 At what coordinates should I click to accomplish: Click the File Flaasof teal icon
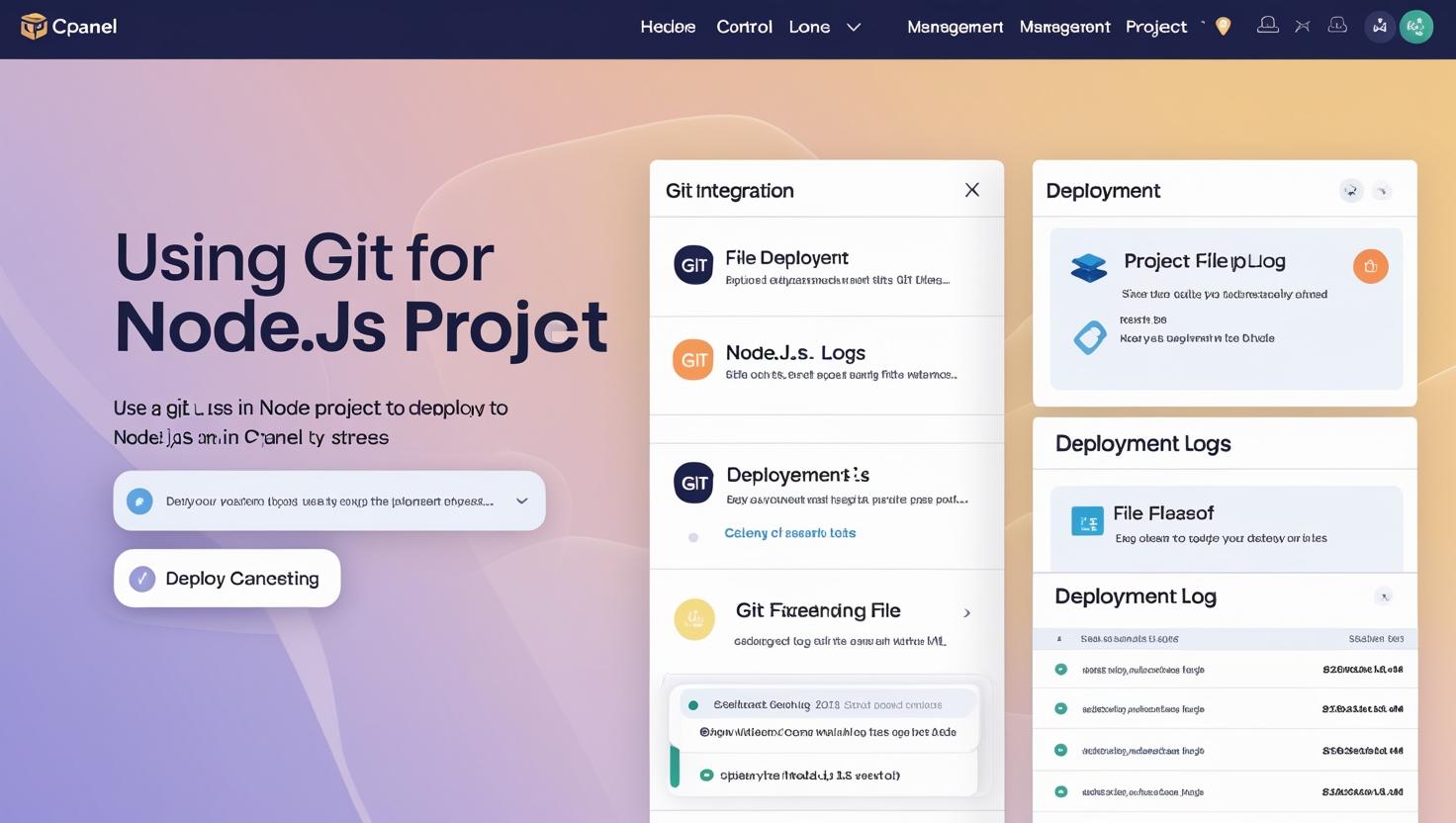(x=1087, y=520)
